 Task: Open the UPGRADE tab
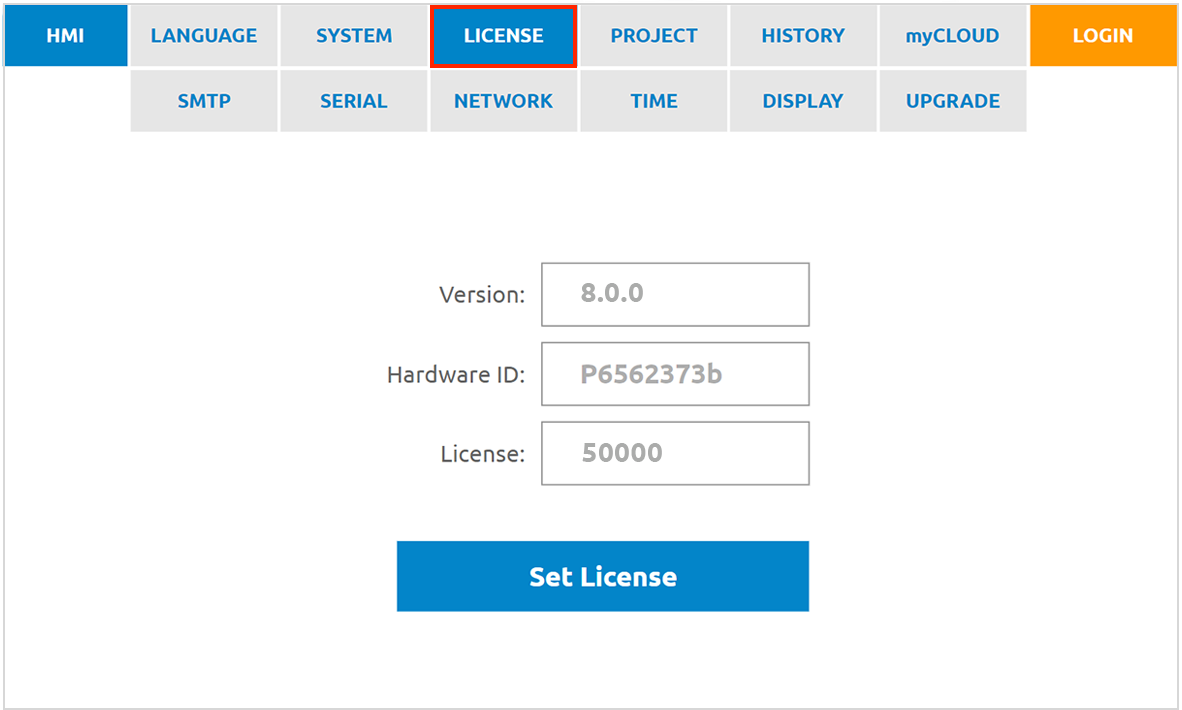(x=953, y=101)
